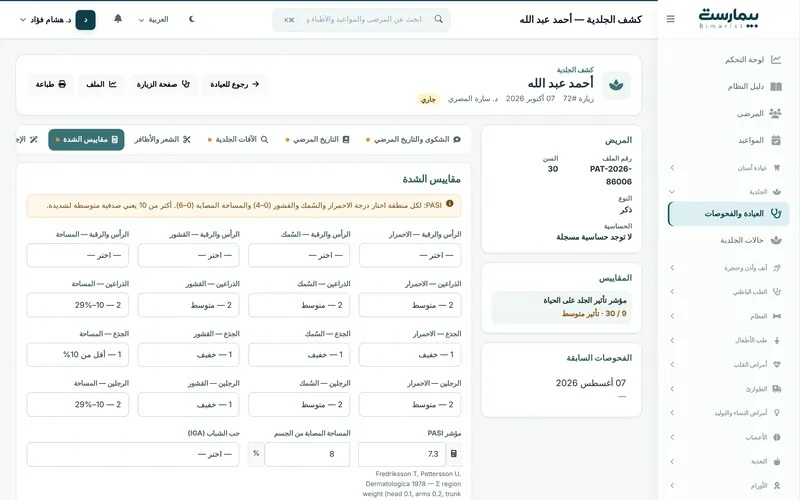800x500 pixels.
Task: Click the Bimarist logo
Action: point(728,19)
